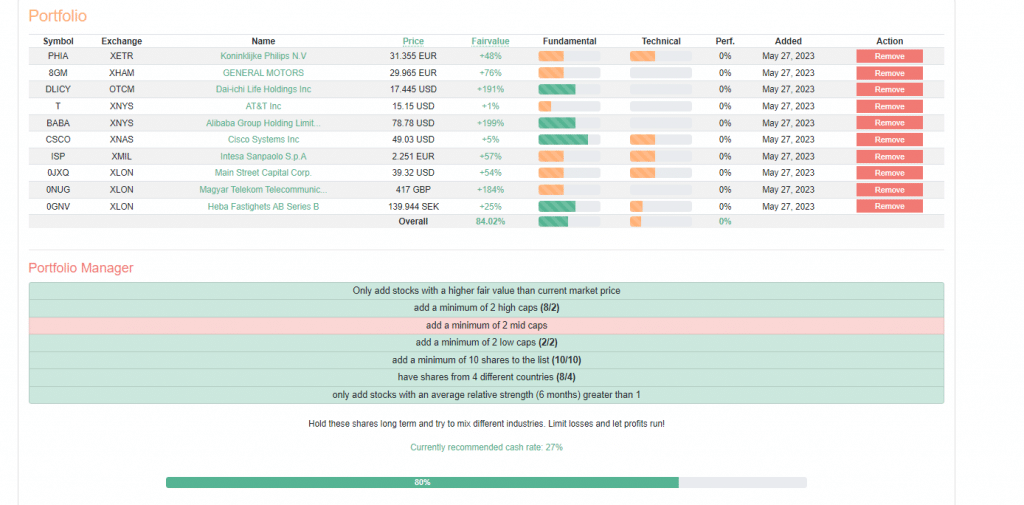Click the OTCM exchange cell
1024x505 pixels.
(121, 90)
